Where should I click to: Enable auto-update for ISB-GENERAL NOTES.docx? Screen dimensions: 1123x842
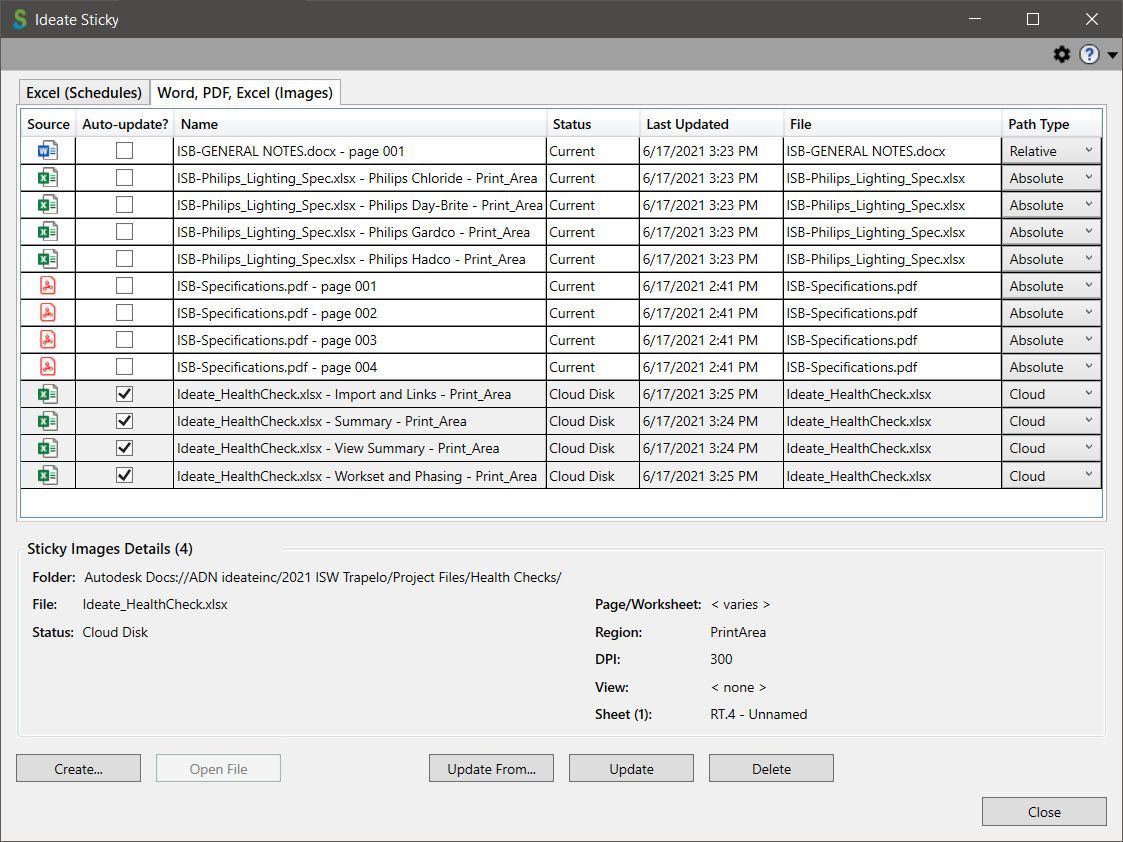pyautogui.click(x=125, y=150)
